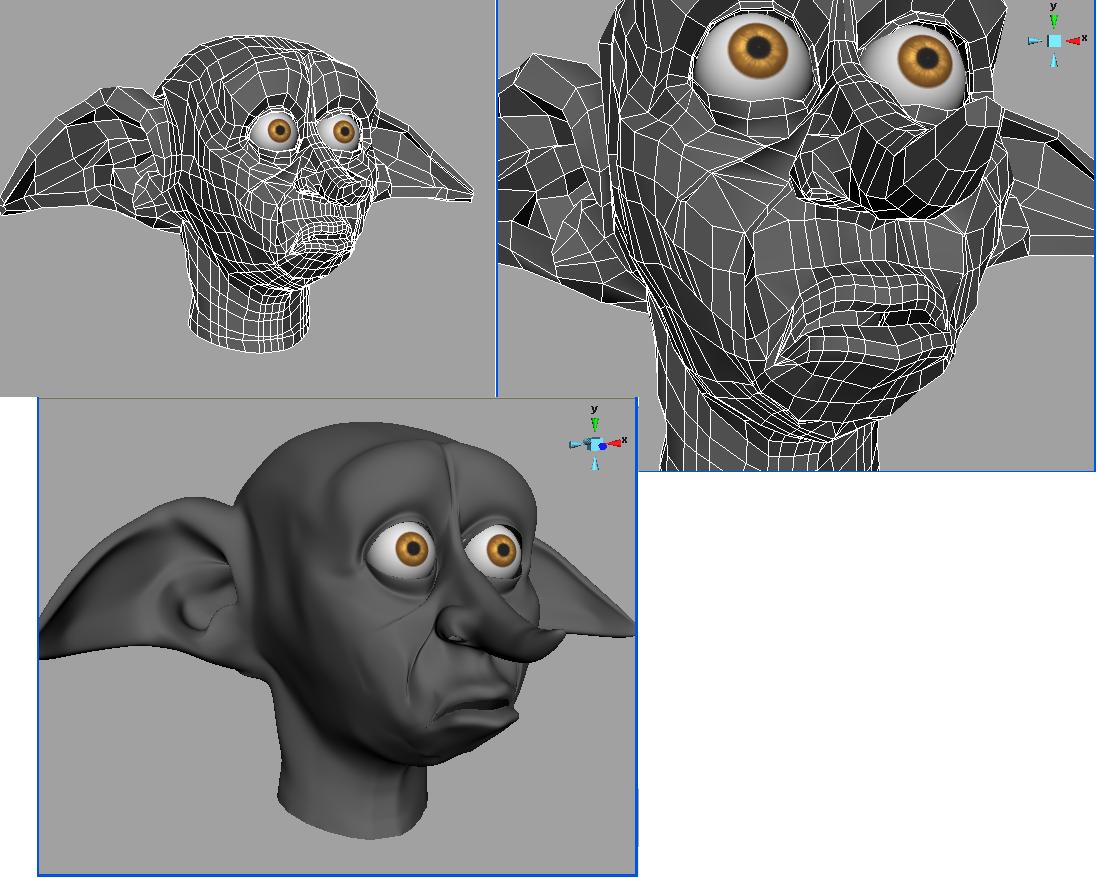
Task: Click left cyan cone of smooth shaded view gizmo
Action: coord(576,445)
